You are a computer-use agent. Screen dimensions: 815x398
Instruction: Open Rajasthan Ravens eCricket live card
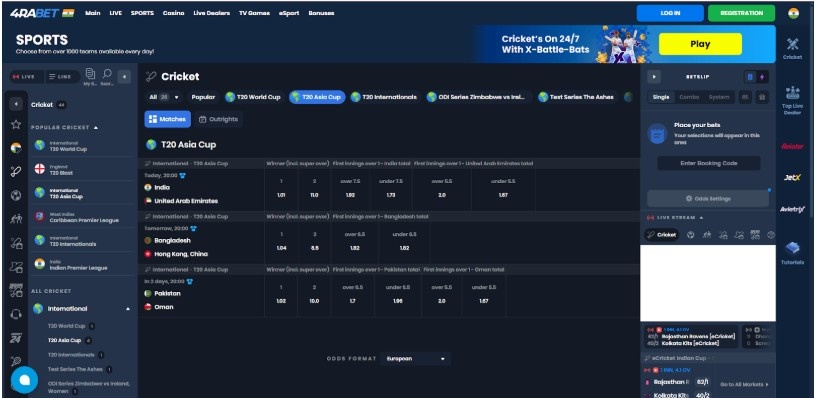click(x=691, y=337)
